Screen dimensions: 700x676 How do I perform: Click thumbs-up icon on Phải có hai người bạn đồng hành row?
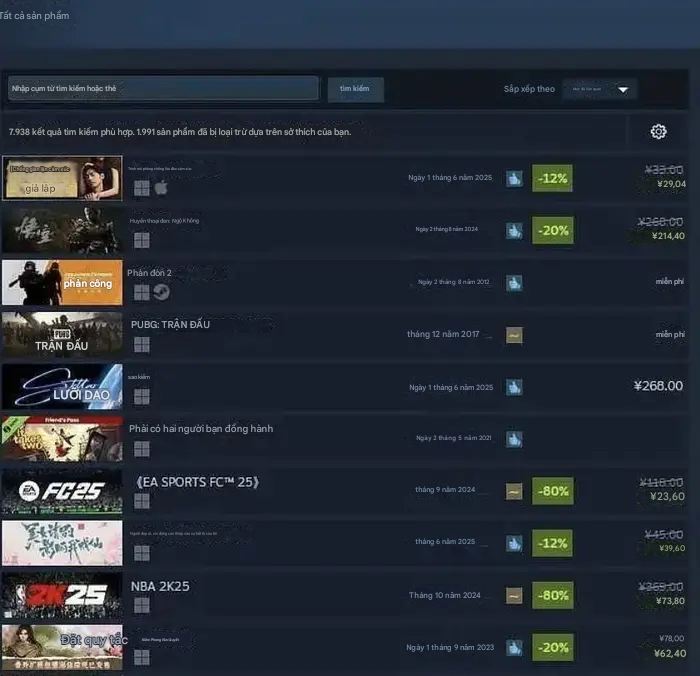coord(514,439)
